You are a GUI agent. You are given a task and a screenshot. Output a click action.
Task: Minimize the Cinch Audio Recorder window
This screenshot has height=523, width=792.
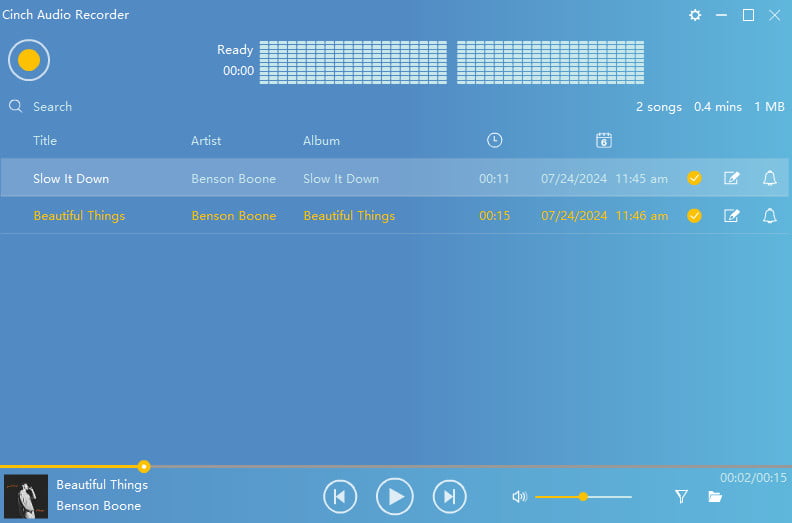(x=721, y=15)
